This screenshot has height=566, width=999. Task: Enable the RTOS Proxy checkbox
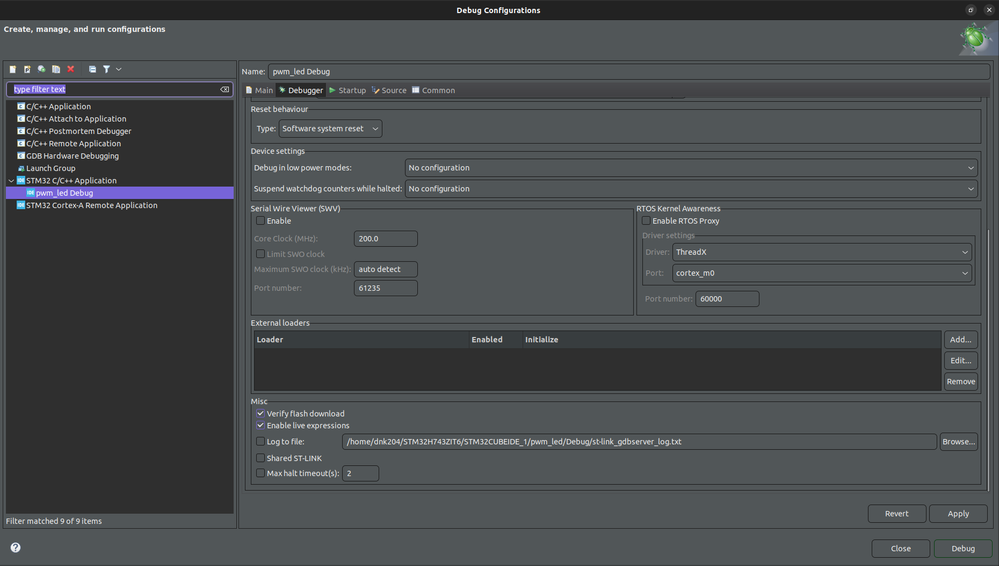646,221
